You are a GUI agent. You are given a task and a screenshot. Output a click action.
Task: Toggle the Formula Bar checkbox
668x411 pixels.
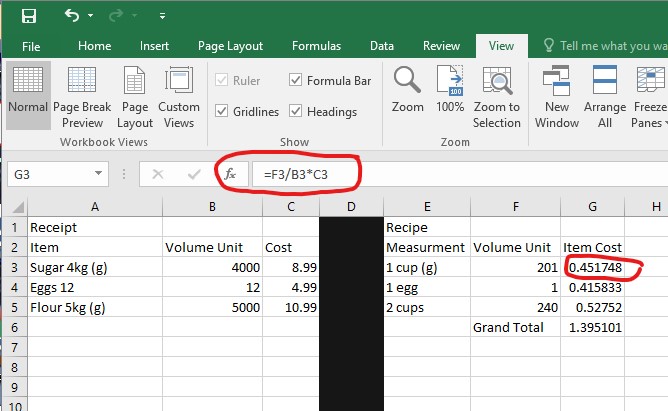[x=297, y=80]
